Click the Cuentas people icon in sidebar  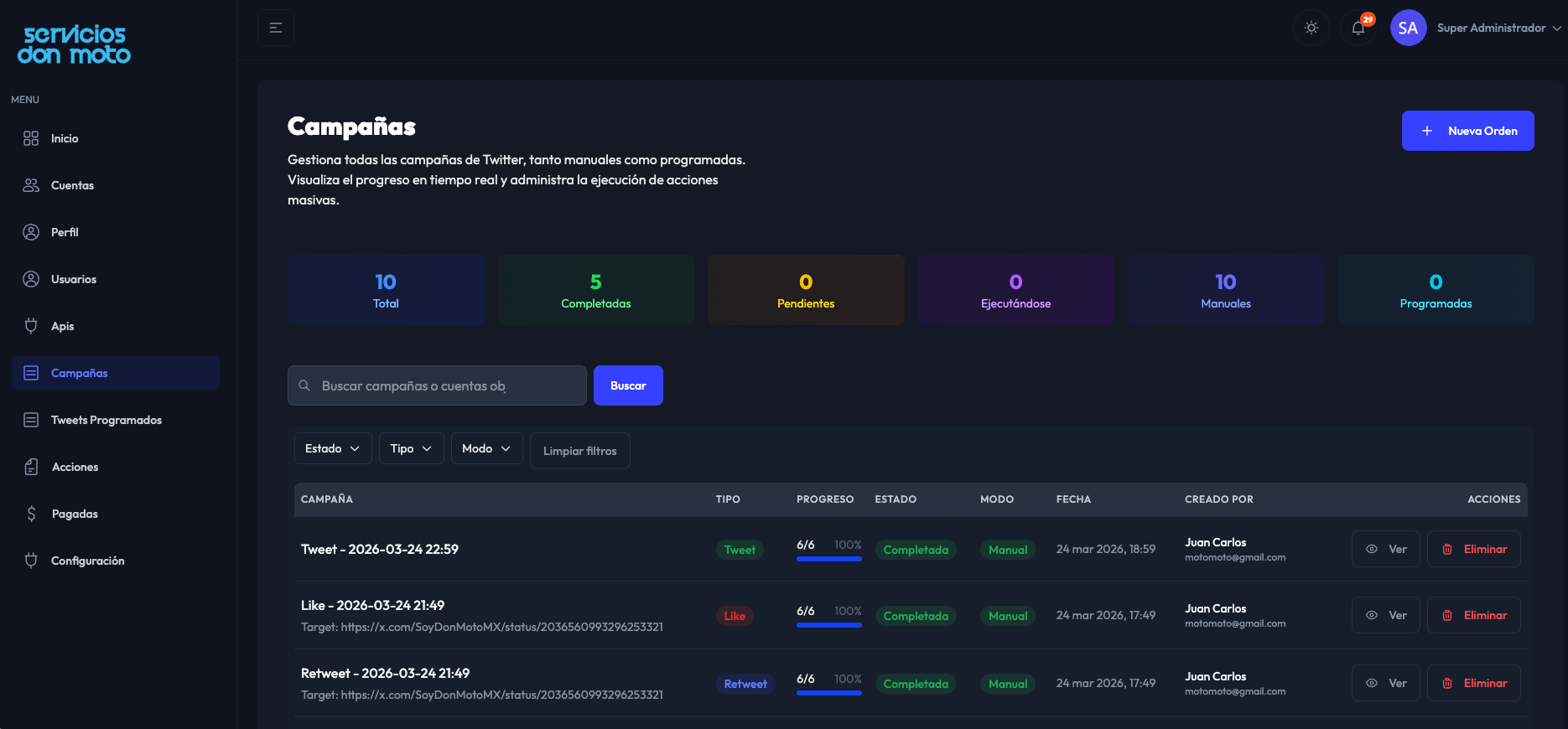[x=31, y=186]
